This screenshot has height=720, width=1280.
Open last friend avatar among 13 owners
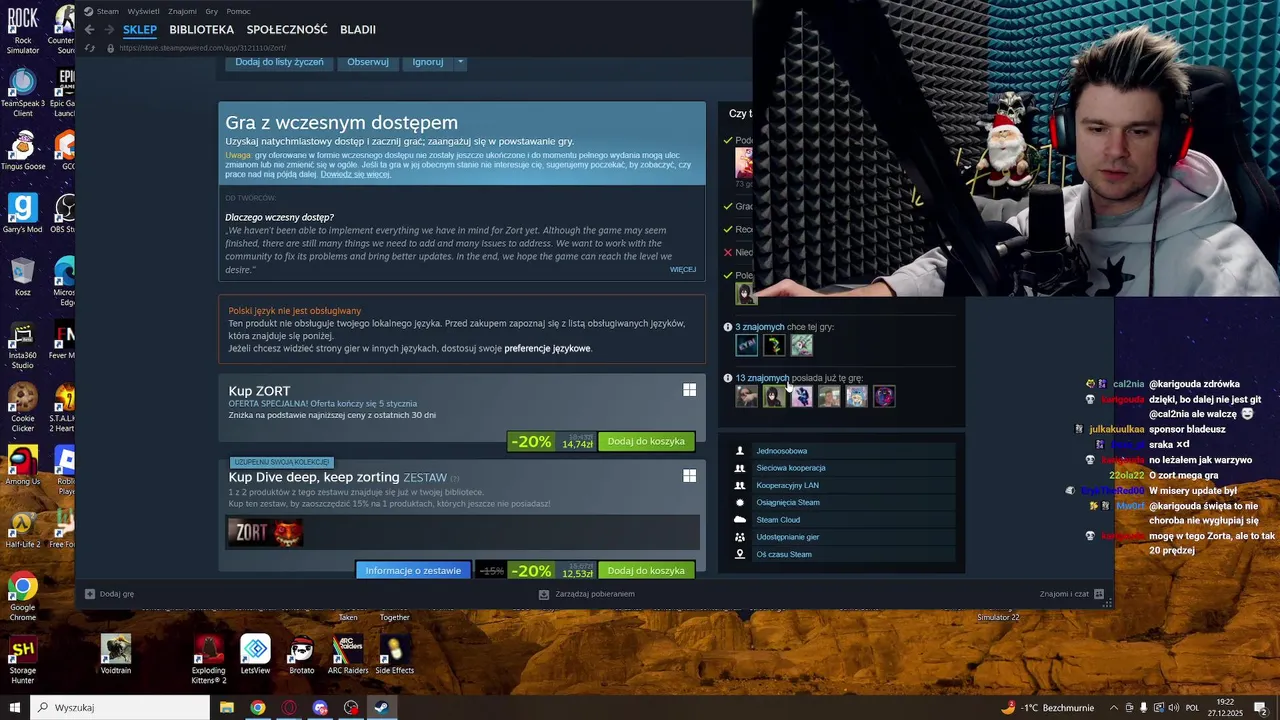click(x=884, y=396)
